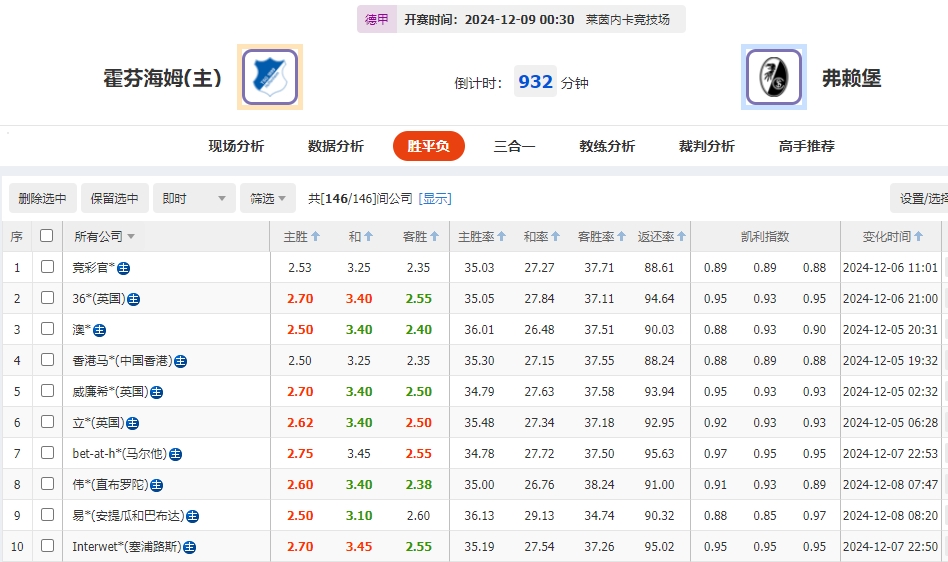
Task: Click the 删除选中 button
Action: pyautogui.click(x=42, y=198)
